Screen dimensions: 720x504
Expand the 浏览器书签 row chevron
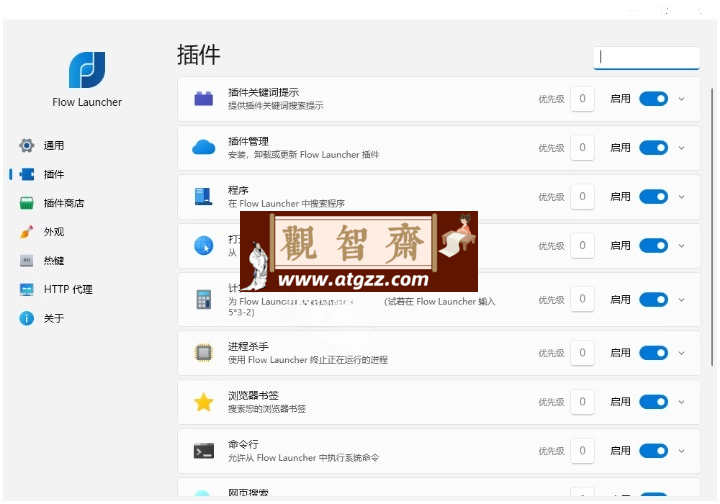(x=681, y=402)
